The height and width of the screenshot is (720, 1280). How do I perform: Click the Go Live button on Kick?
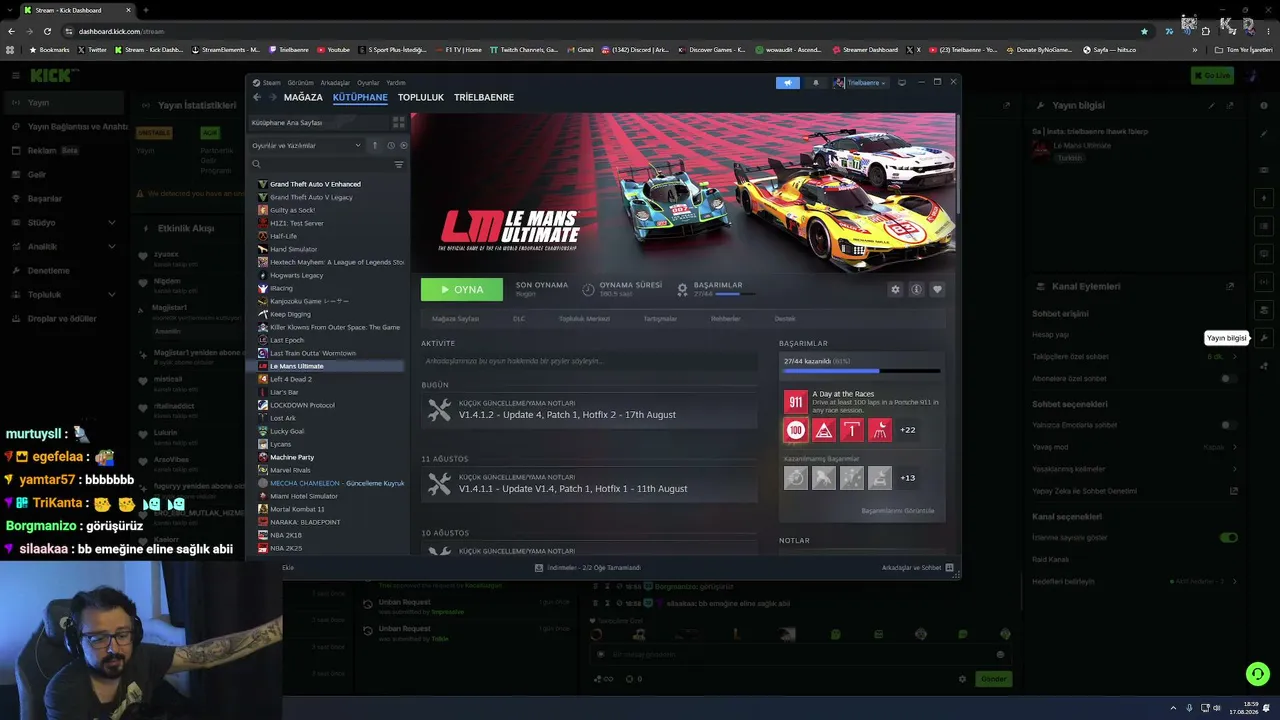(1212, 75)
